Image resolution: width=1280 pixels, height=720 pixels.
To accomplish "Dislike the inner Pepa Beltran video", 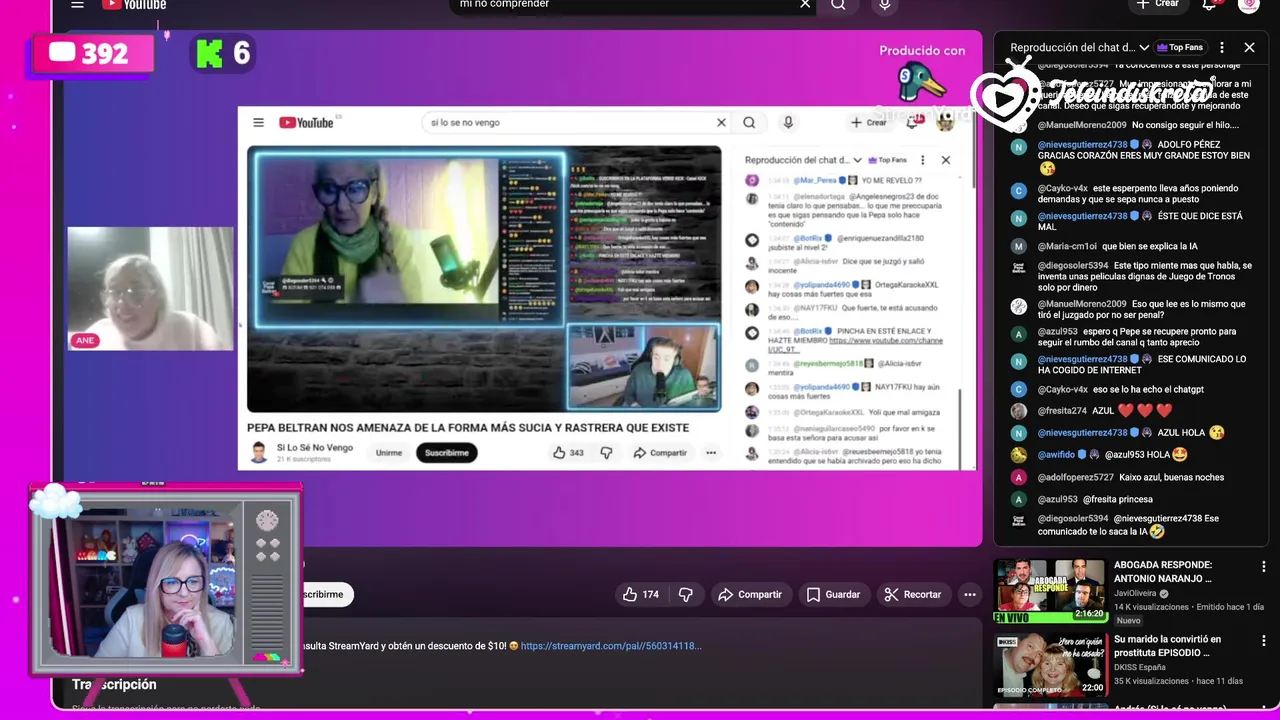I will coord(606,452).
